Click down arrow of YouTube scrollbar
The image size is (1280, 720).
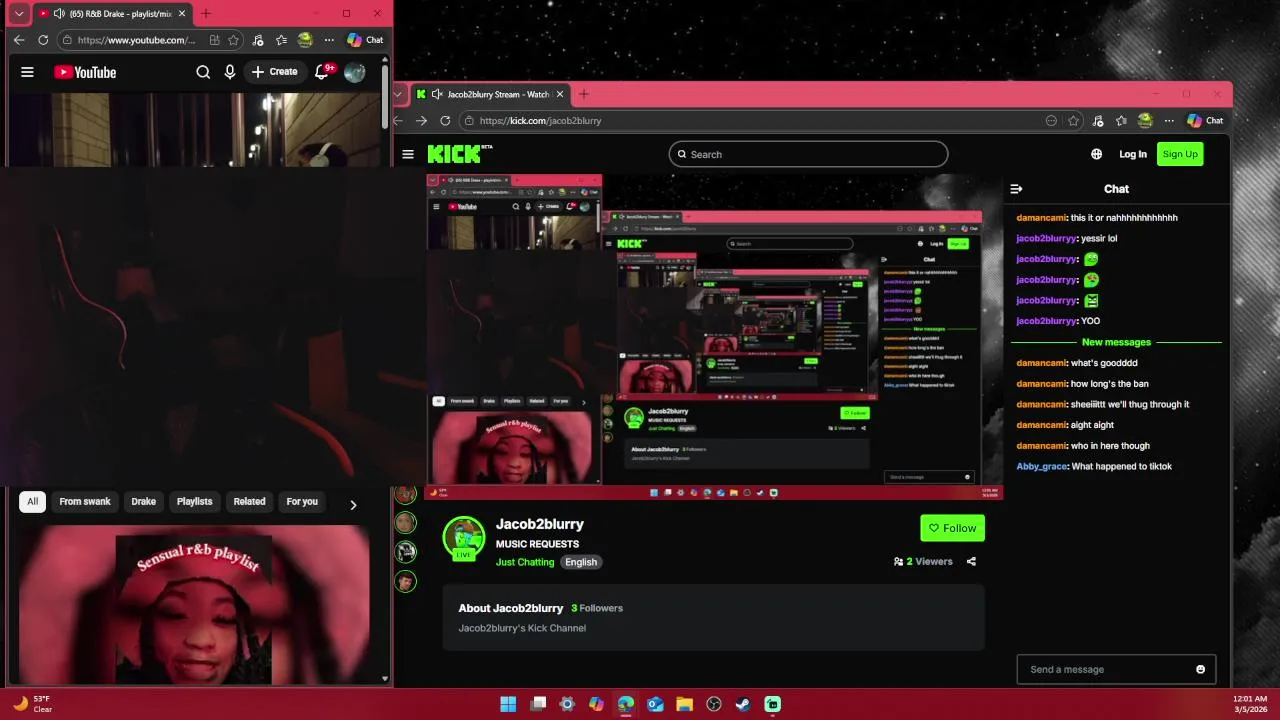(386, 679)
